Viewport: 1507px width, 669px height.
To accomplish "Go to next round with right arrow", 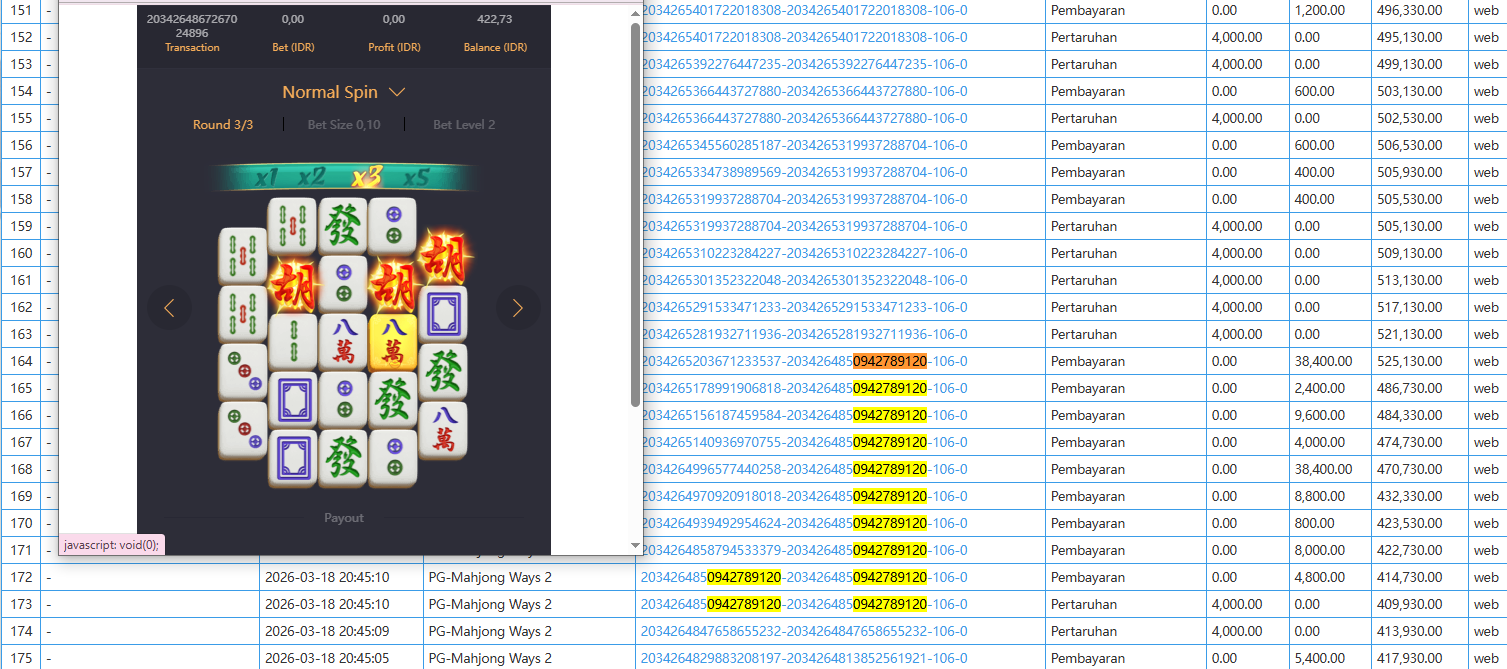I will tap(518, 308).
